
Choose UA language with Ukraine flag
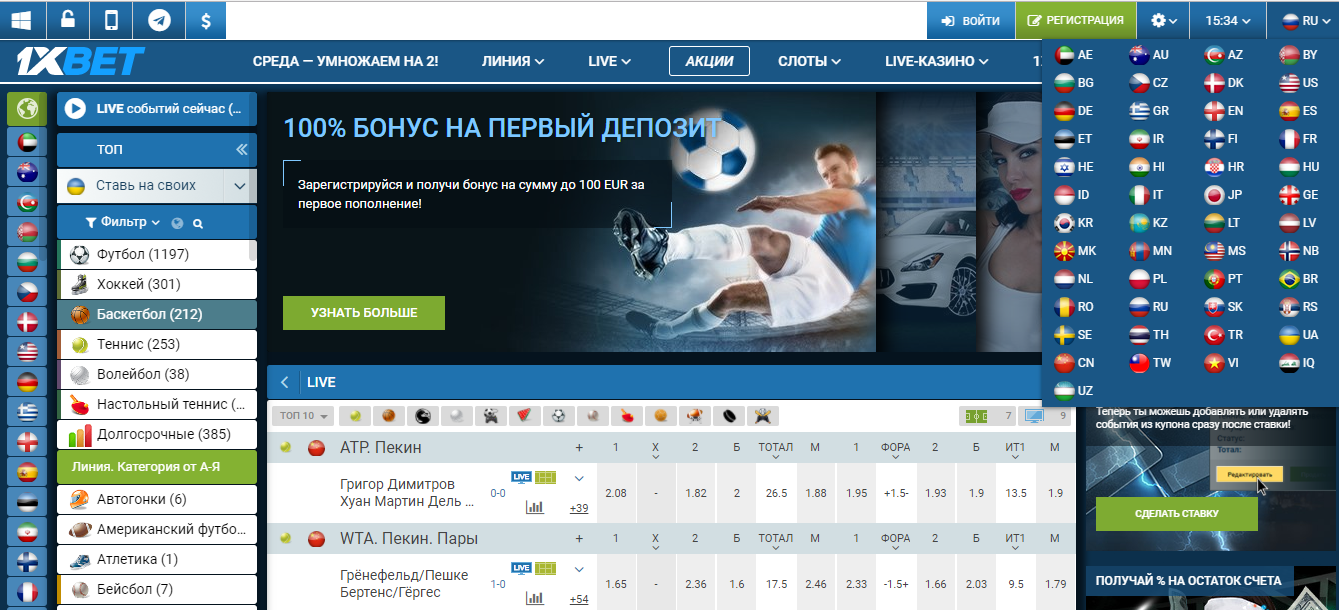coord(1299,334)
